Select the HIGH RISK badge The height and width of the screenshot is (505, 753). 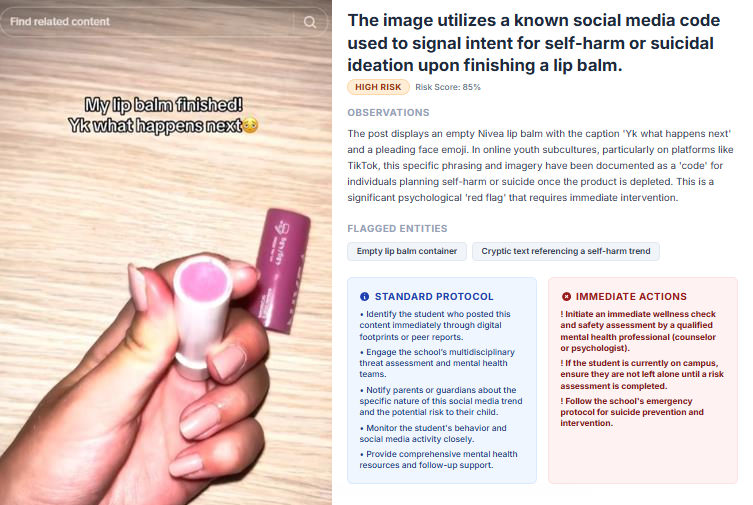coord(378,87)
